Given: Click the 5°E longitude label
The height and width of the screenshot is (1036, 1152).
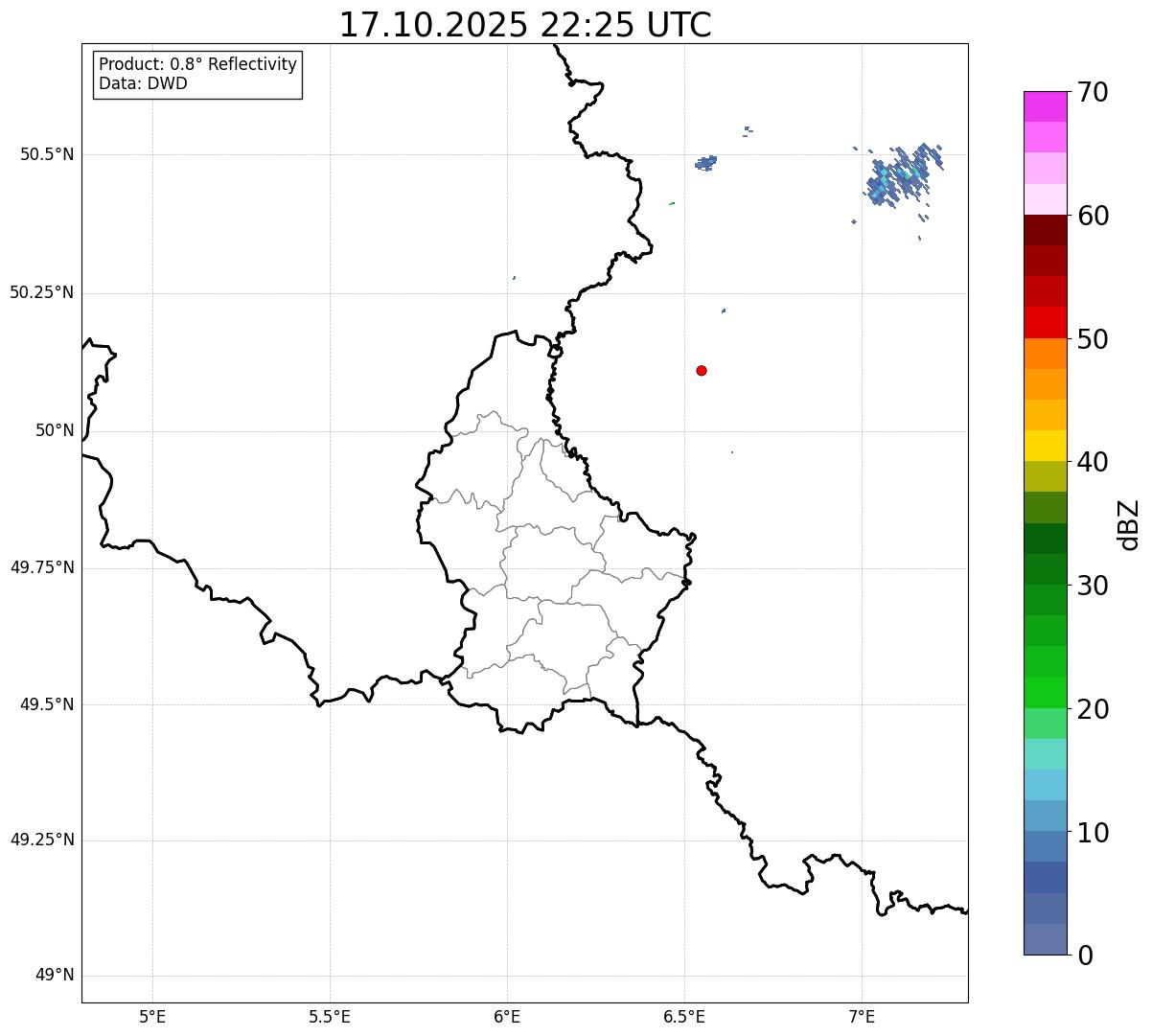Looking at the screenshot, I should click(152, 1017).
